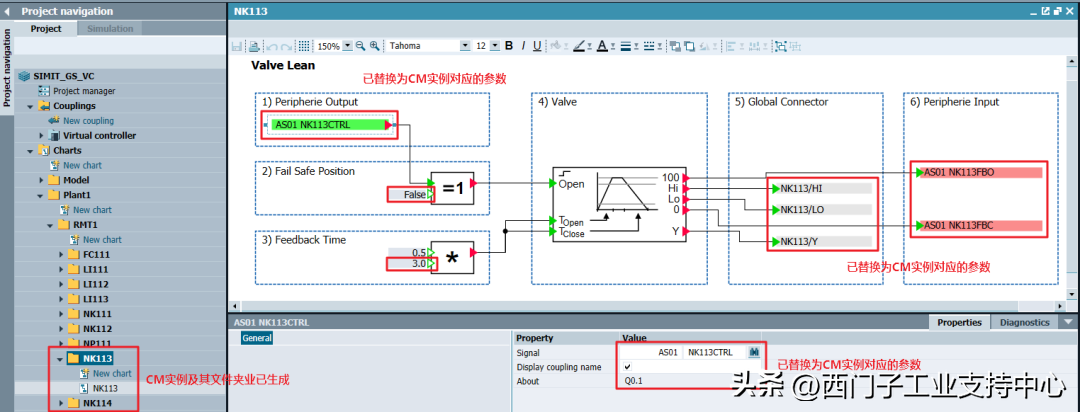This screenshot has height=412, width=1080.
Task: Click the New coupling link
Action: 88,121
